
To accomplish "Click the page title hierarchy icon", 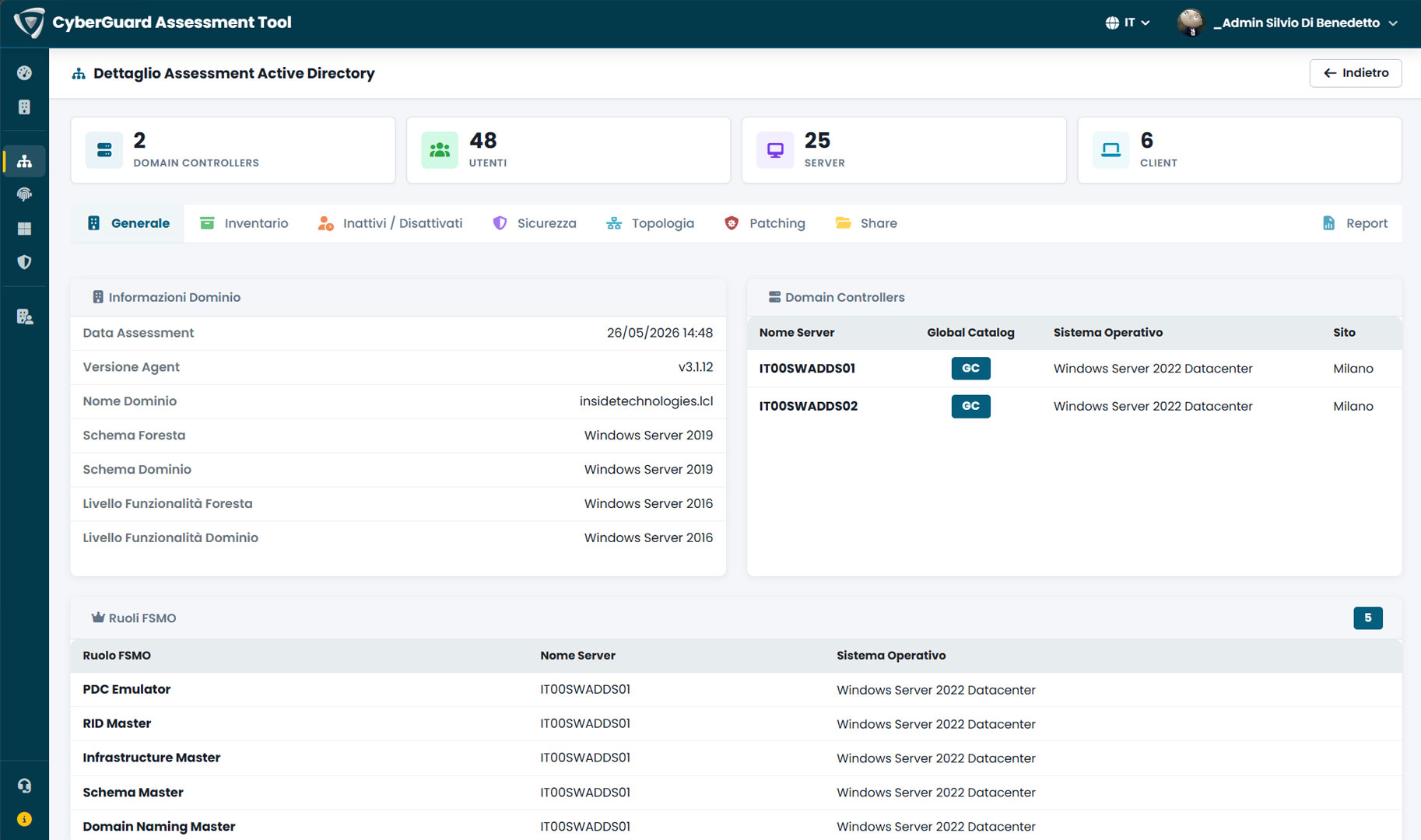I will pos(79,73).
